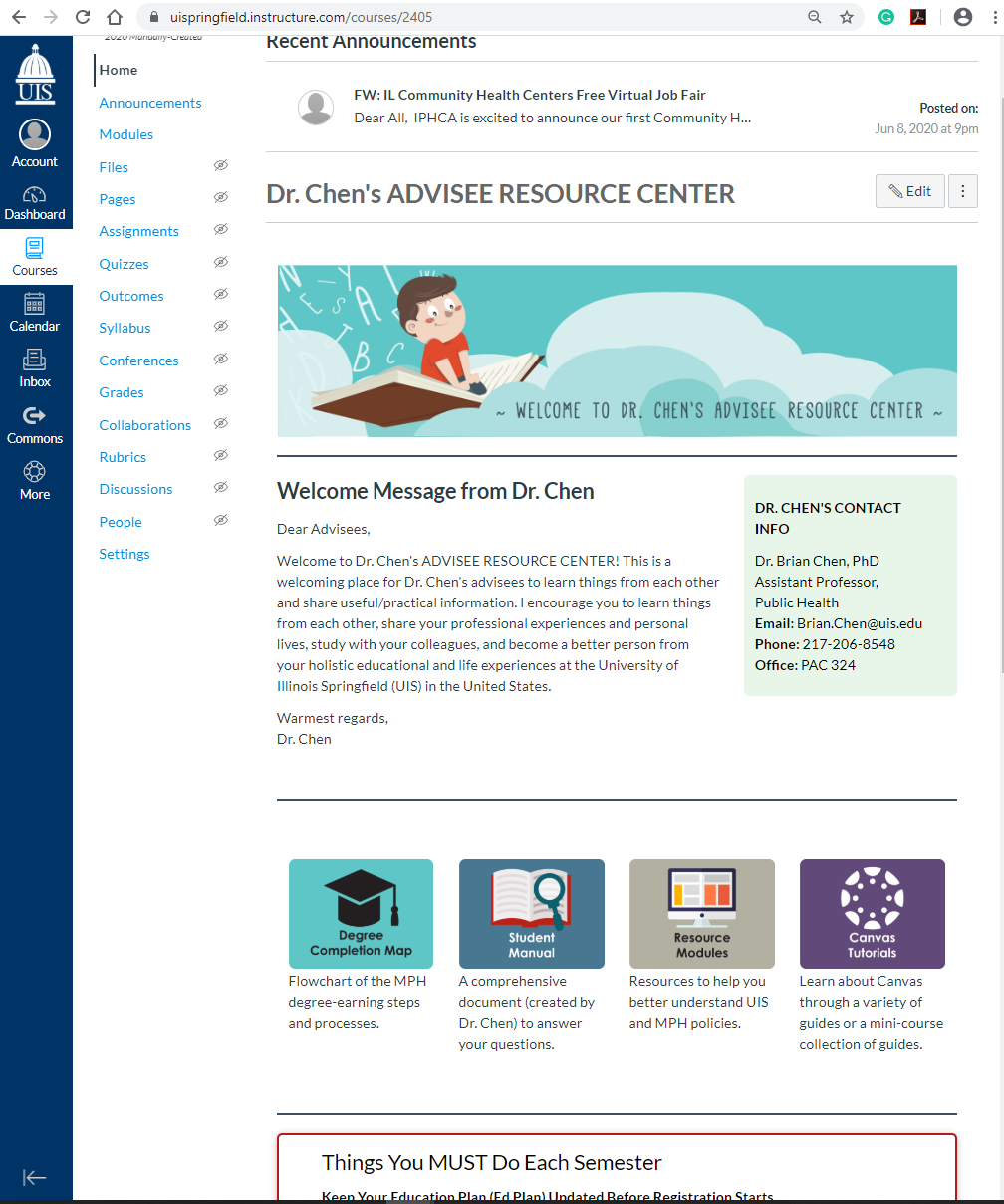Image resolution: width=1004 pixels, height=1204 pixels.
Task: Open Announcements in course navigation
Action: 150,103
